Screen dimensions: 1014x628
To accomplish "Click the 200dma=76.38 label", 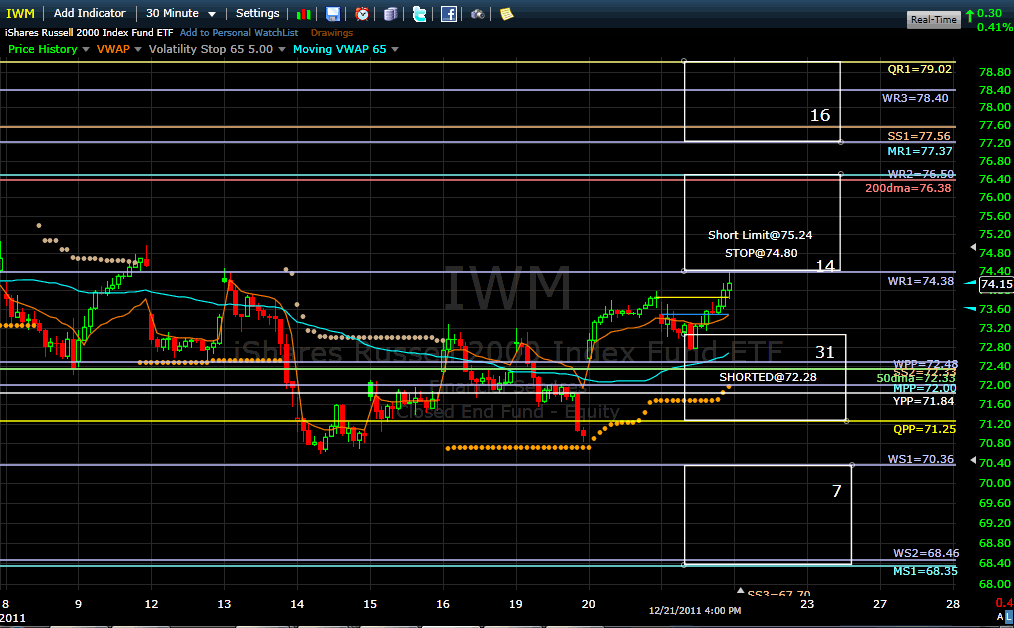I will [x=908, y=188].
